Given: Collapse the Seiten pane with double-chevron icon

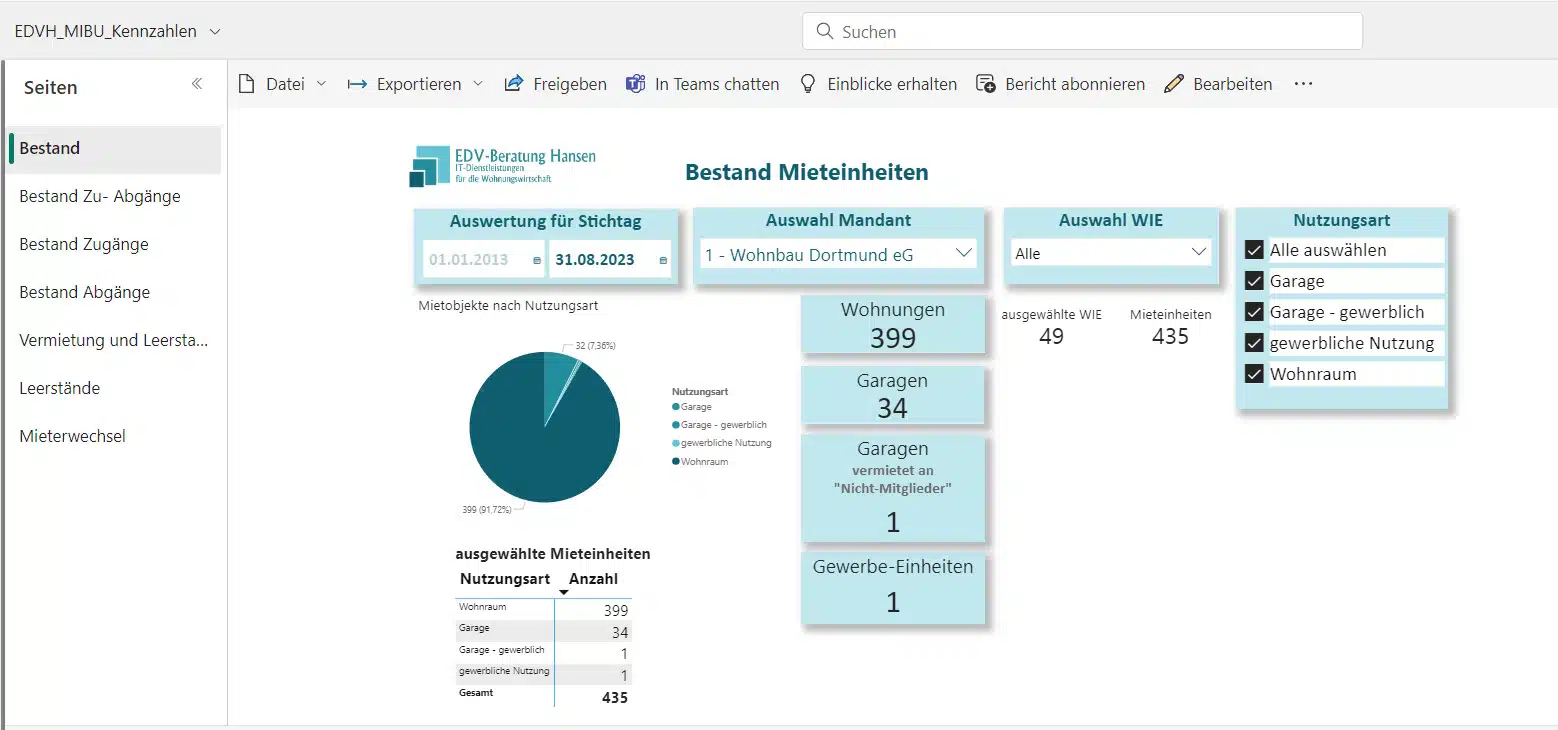Looking at the screenshot, I should point(197,84).
